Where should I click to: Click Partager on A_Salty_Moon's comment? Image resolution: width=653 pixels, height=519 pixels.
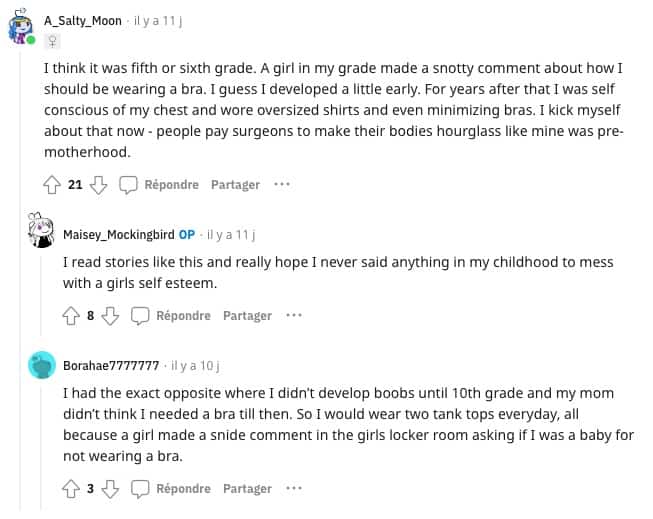[235, 185]
